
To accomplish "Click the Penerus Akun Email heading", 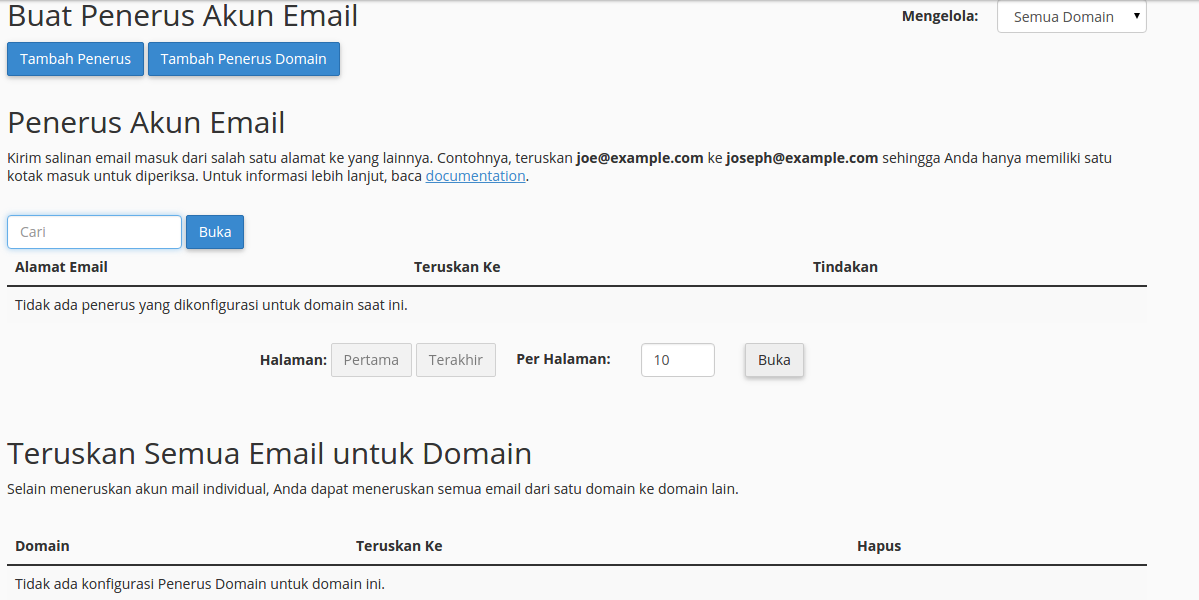I will (146, 122).
